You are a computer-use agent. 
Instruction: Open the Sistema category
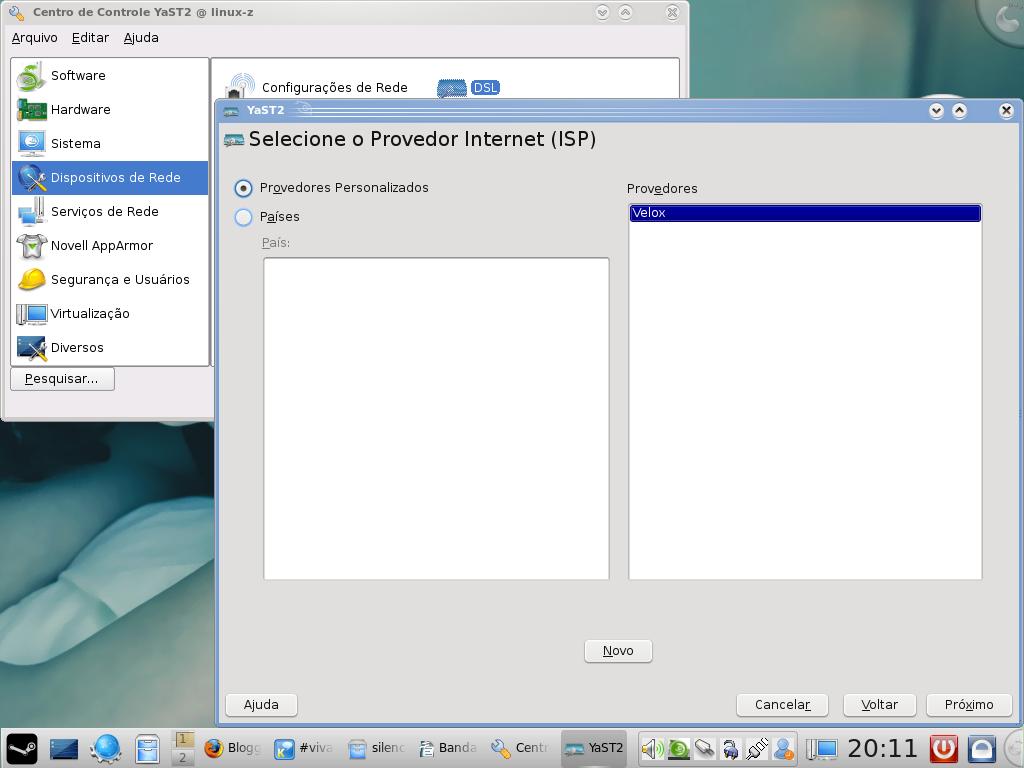[x=110, y=144]
